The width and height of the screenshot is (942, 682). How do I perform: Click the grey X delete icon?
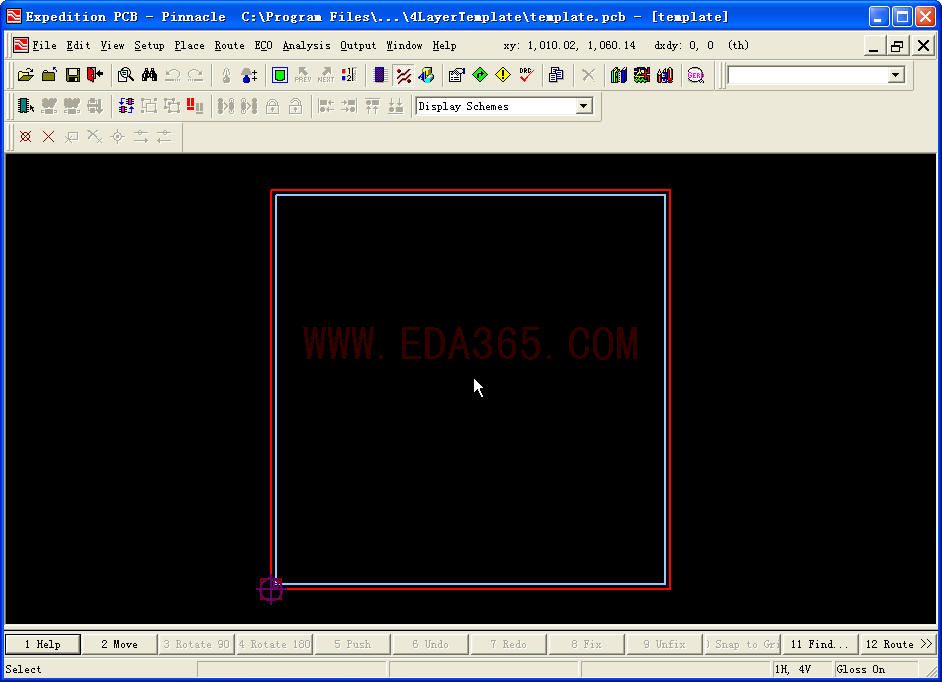588,75
